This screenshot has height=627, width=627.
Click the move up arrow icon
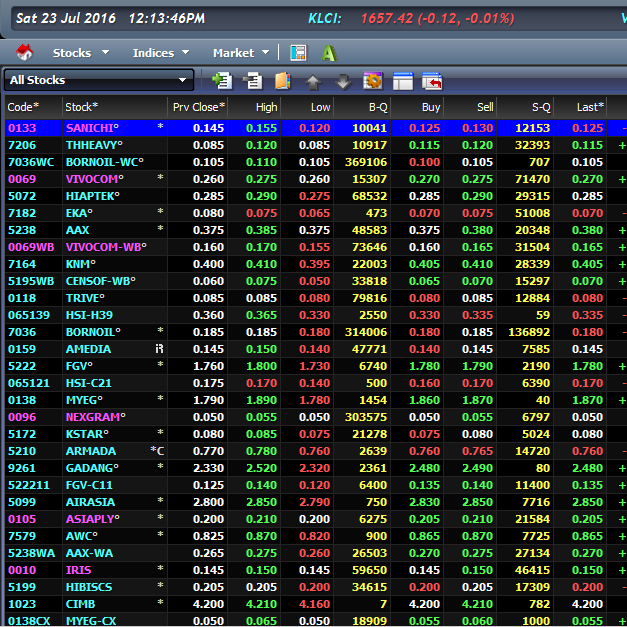(x=313, y=82)
